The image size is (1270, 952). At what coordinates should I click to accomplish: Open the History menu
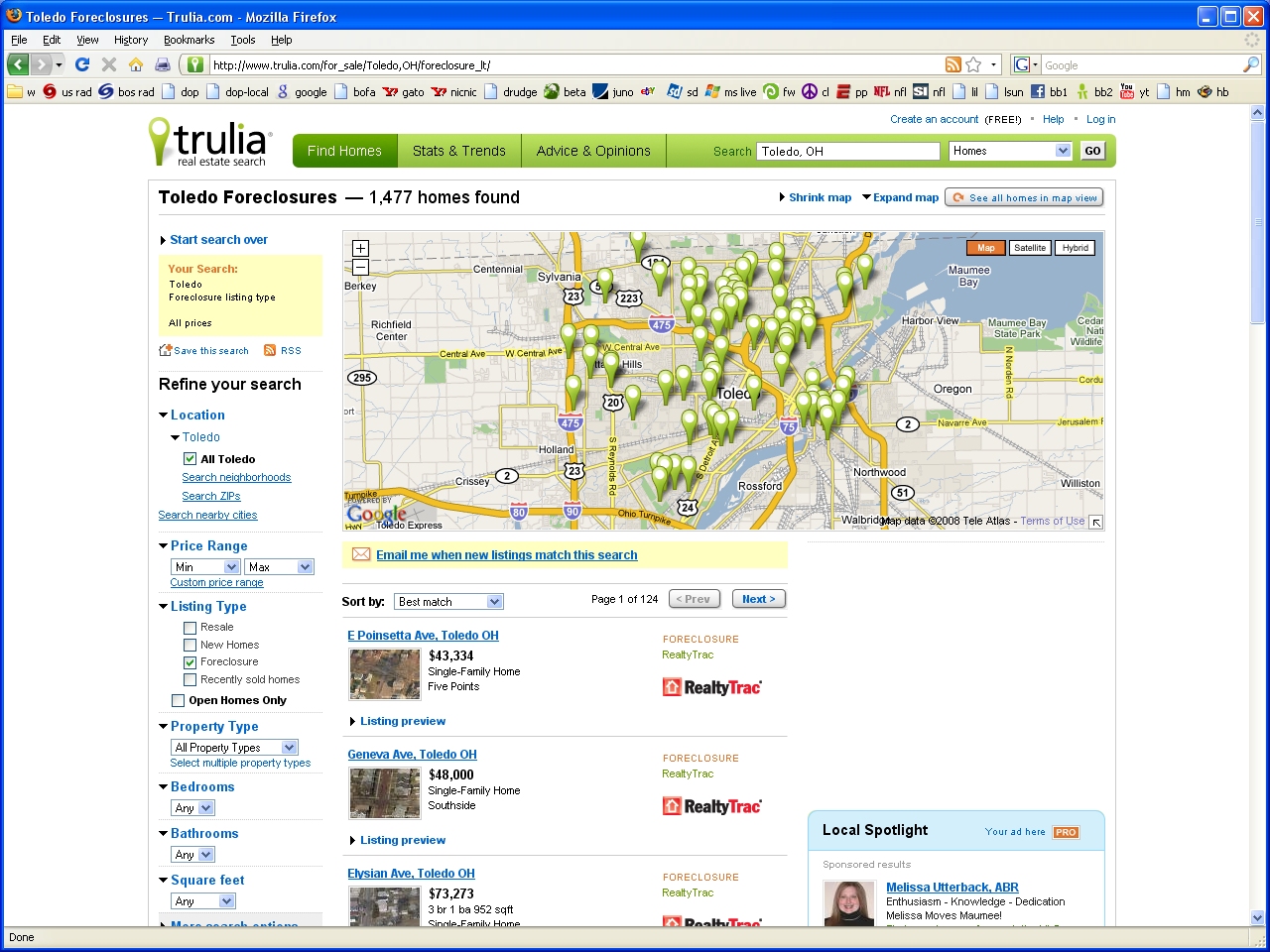tap(131, 40)
